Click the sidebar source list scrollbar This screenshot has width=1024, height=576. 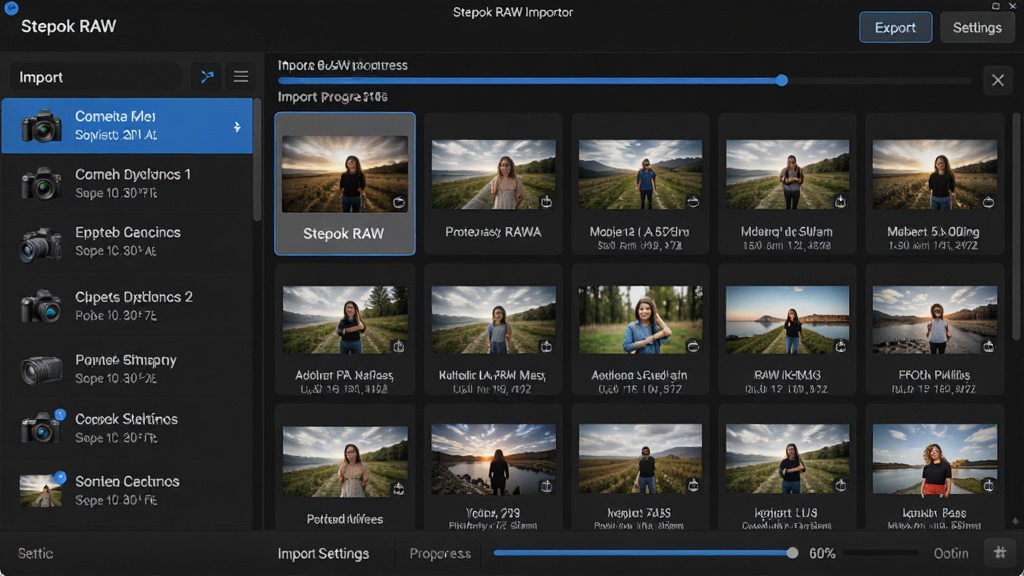click(x=257, y=160)
